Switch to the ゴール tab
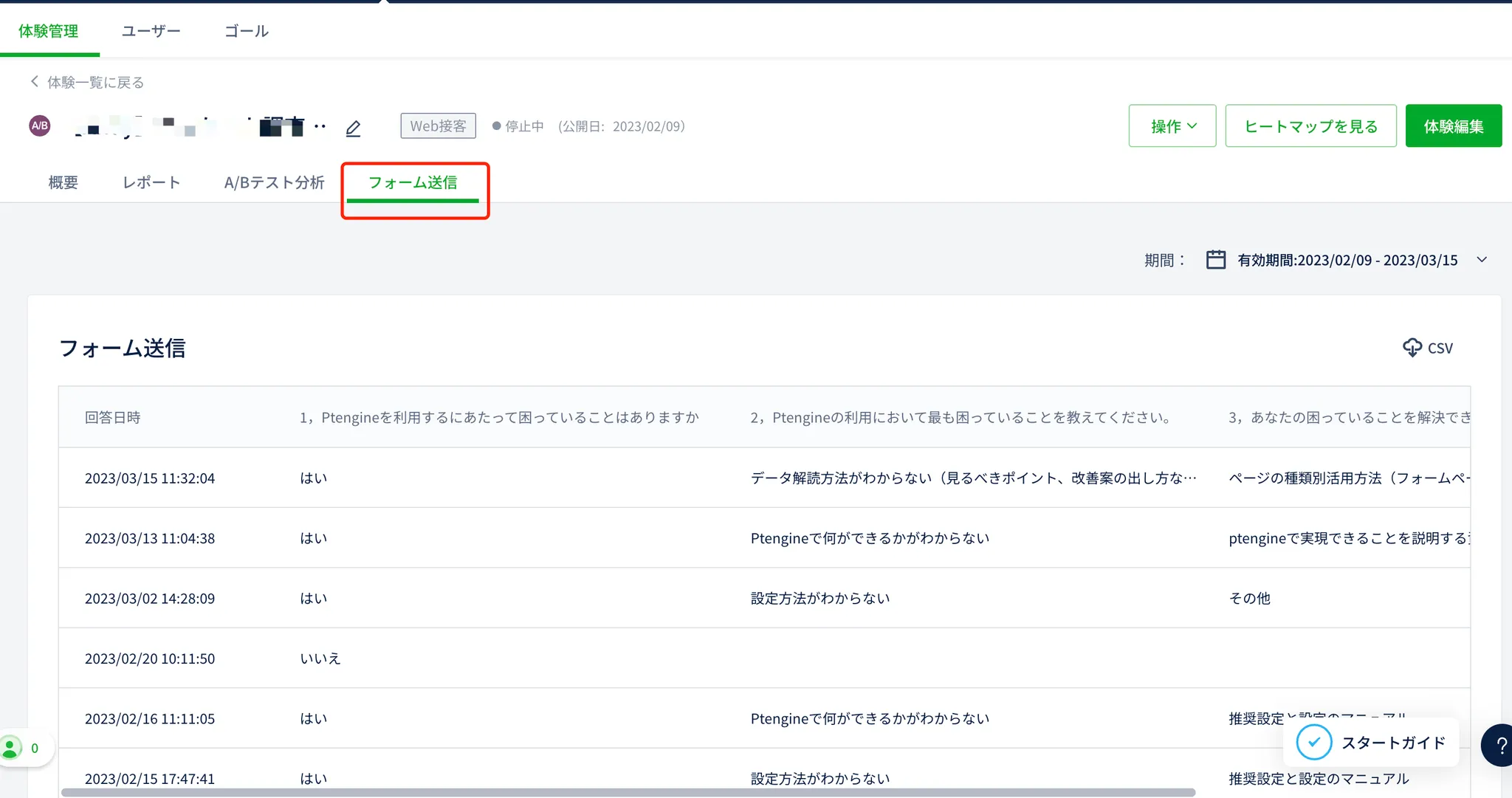Viewport: 1512px width, 798px height. (246, 31)
